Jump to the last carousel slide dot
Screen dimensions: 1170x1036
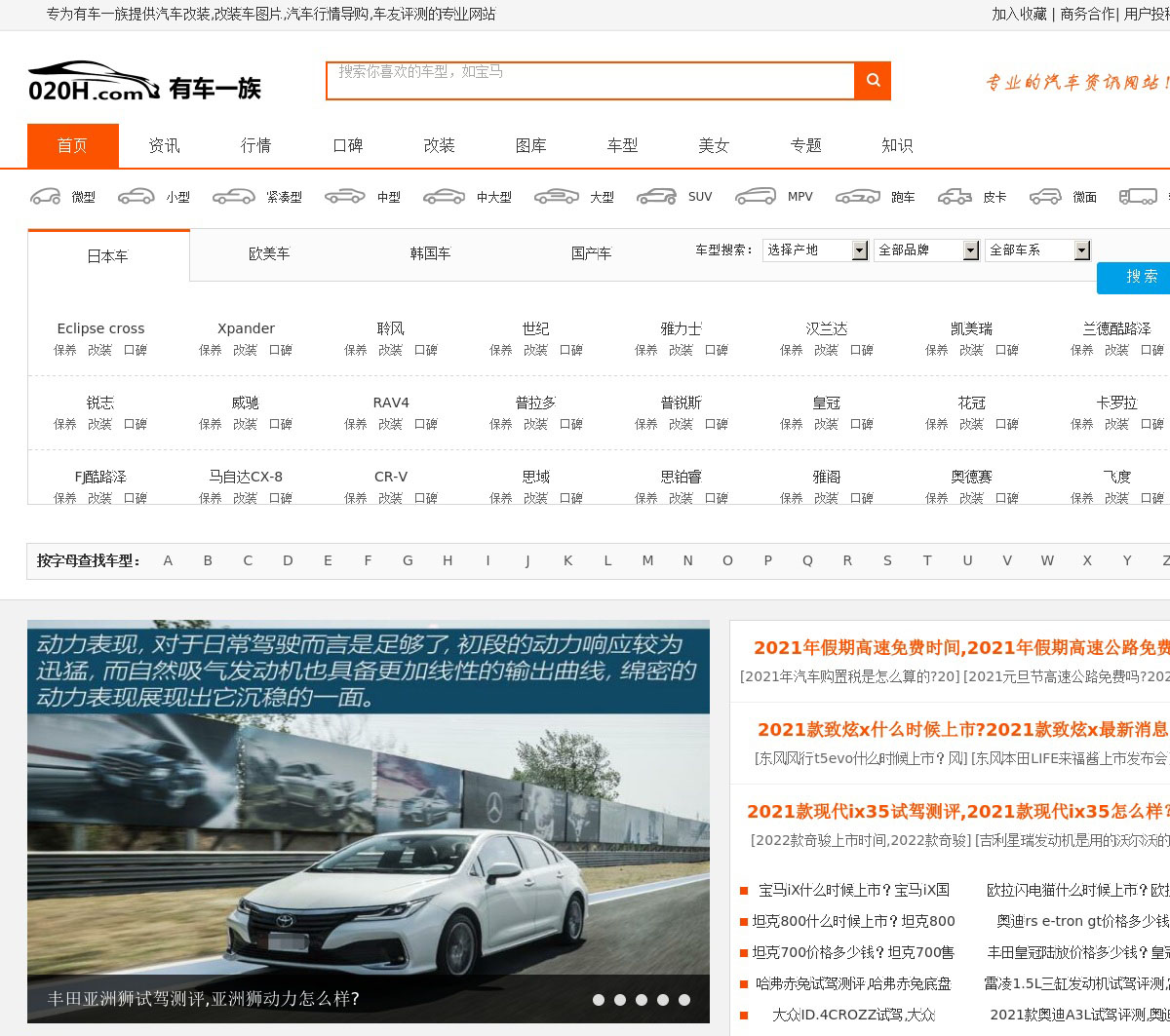coord(684,999)
